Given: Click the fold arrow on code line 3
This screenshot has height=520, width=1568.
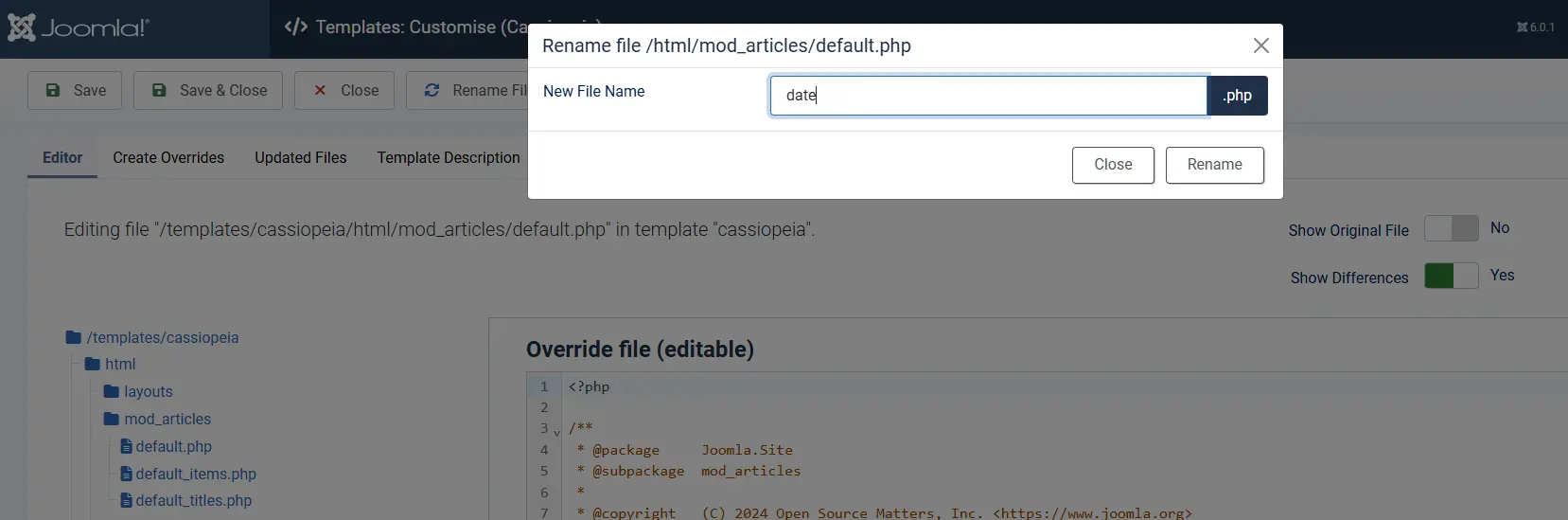Looking at the screenshot, I should pyautogui.click(x=556, y=432).
